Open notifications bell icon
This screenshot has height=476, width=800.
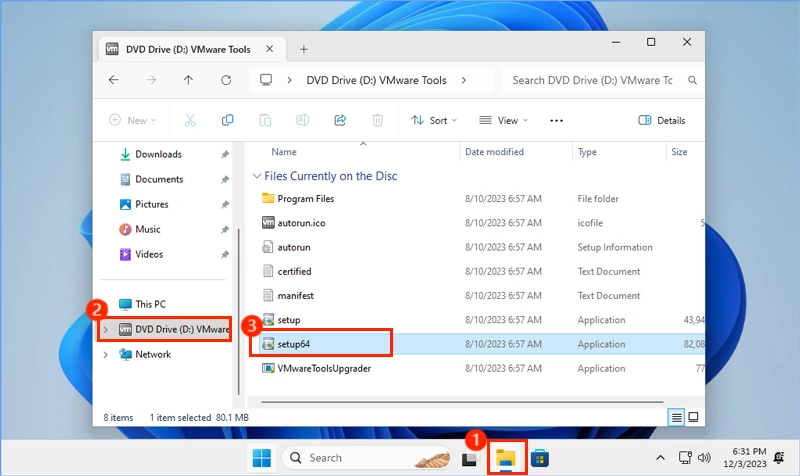click(779, 458)
